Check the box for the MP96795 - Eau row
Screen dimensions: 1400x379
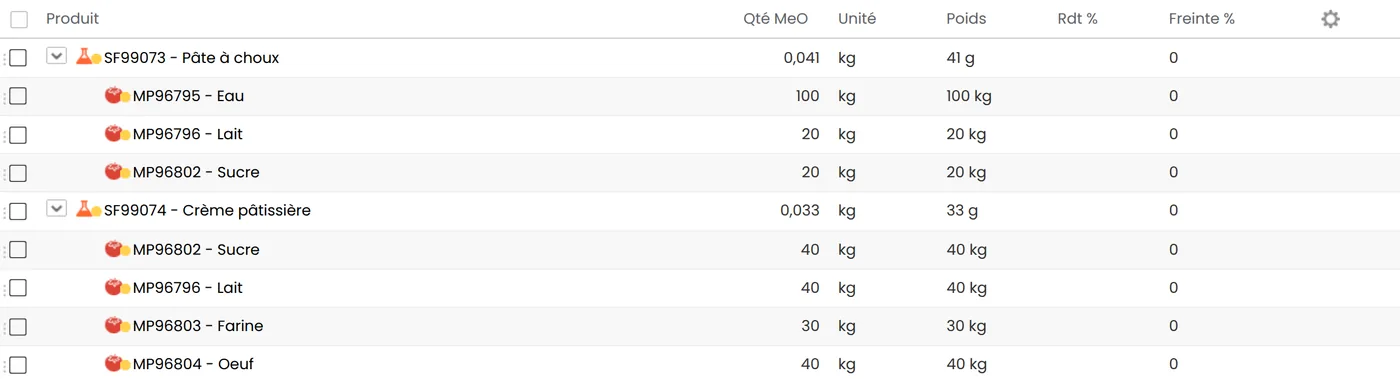pos(18,96)
